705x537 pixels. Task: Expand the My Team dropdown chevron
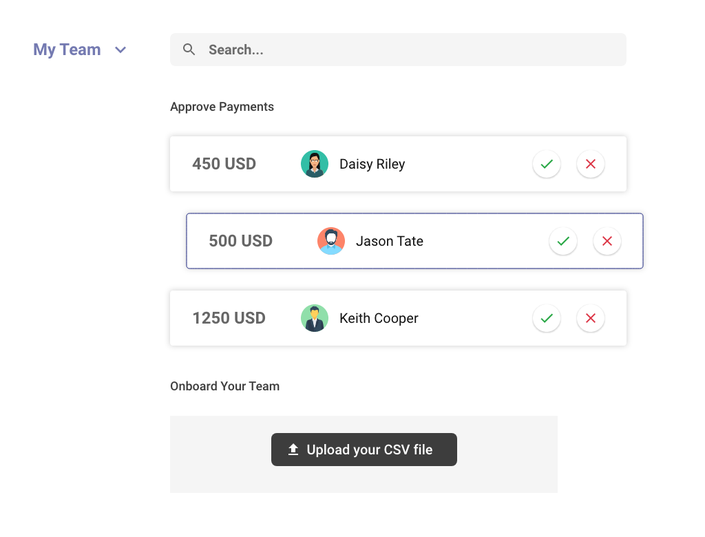pos(121,50)
